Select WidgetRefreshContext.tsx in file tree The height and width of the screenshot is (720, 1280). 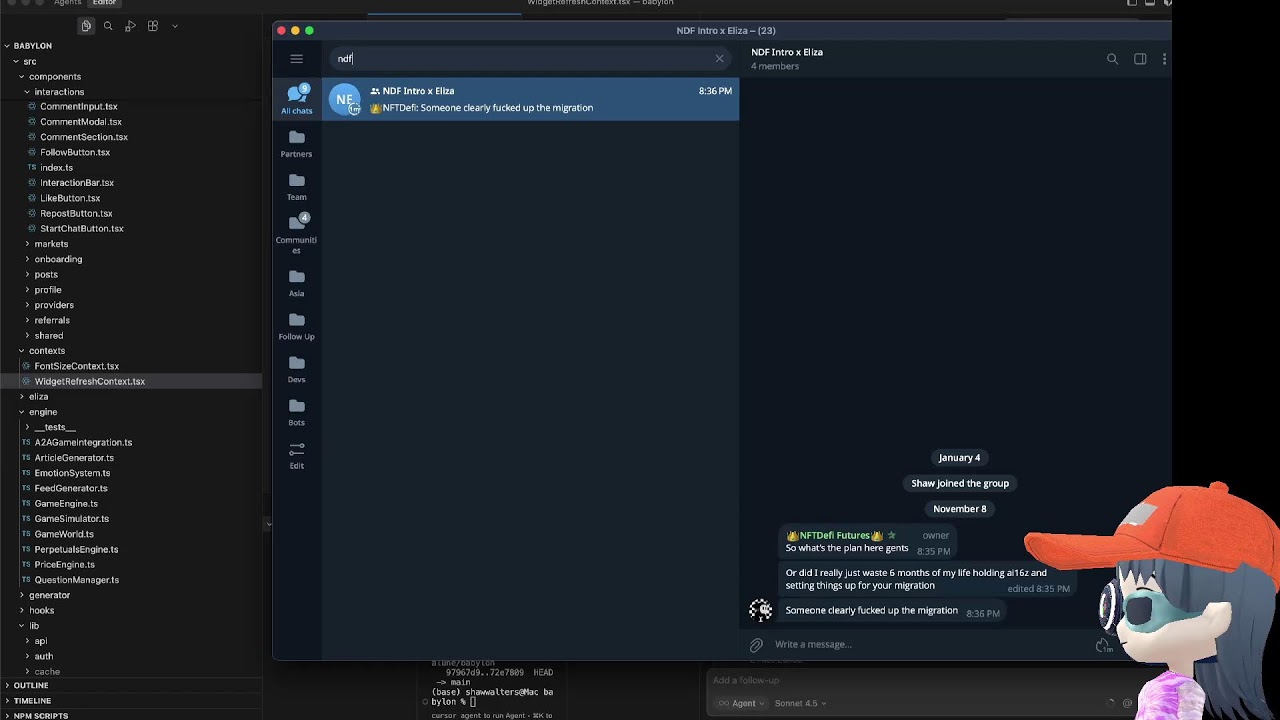[89, 381]
